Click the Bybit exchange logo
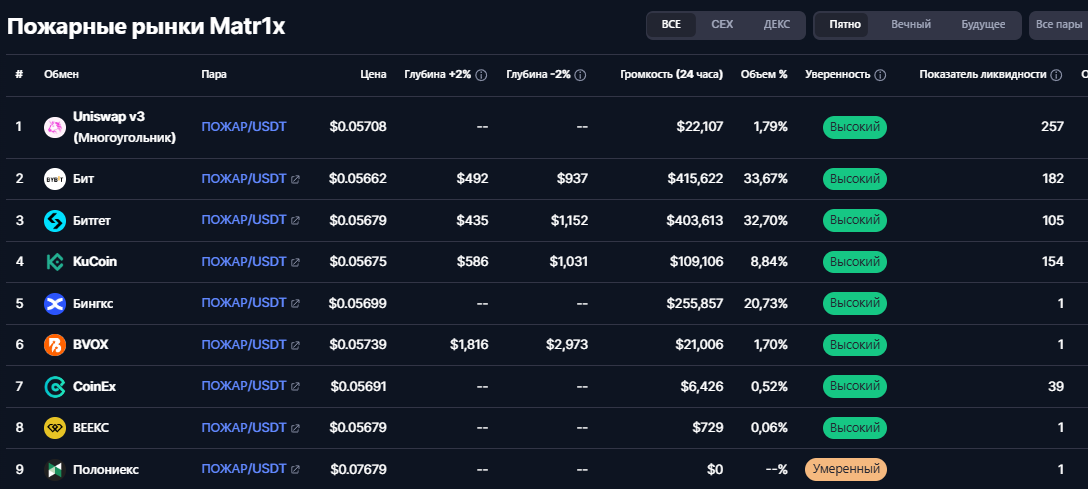This screenshot has height=489, width=1088. click(x=55, y=179)
